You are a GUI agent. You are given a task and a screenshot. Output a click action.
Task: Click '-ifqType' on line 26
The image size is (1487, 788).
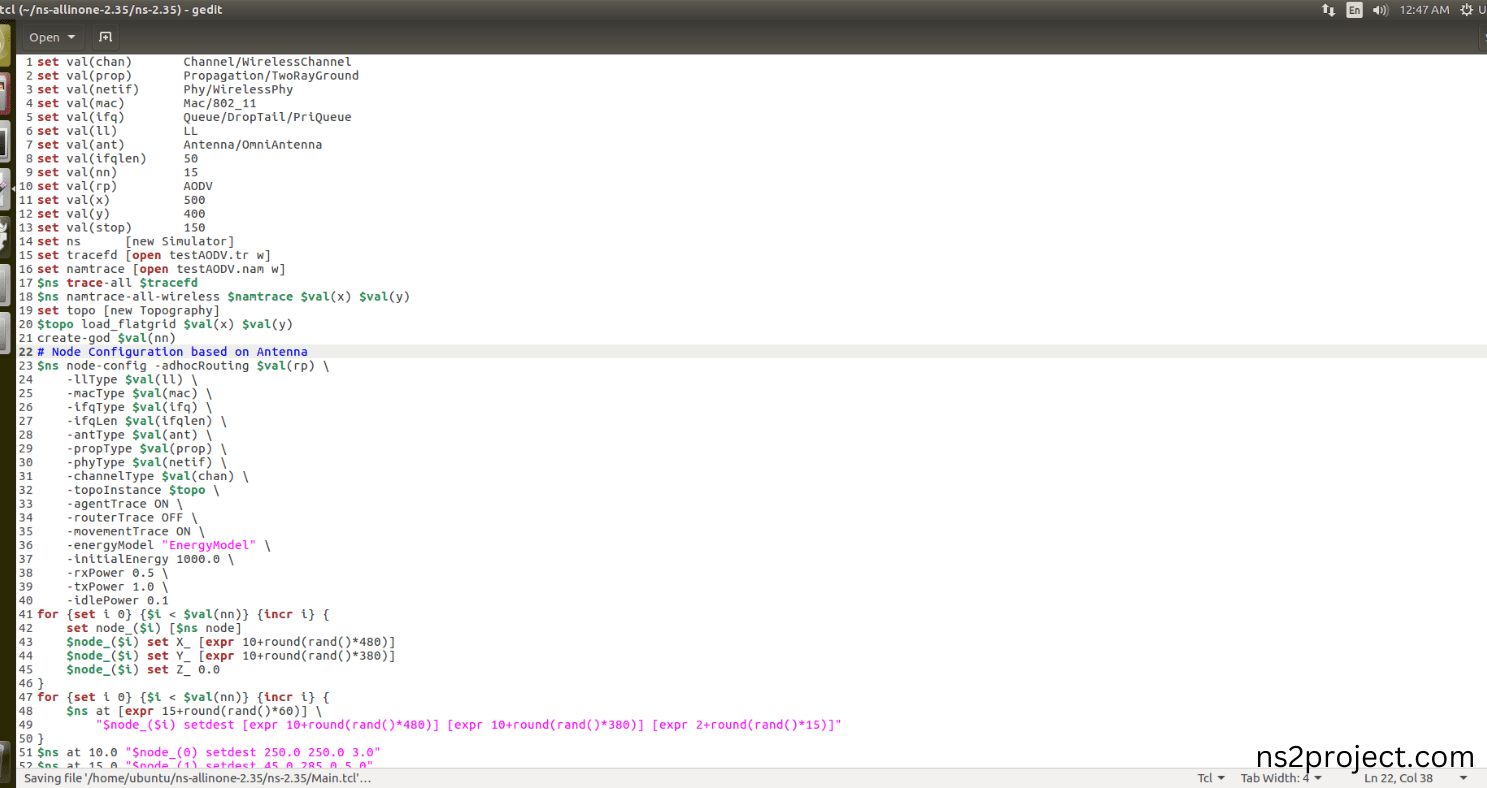pos(96,407)
